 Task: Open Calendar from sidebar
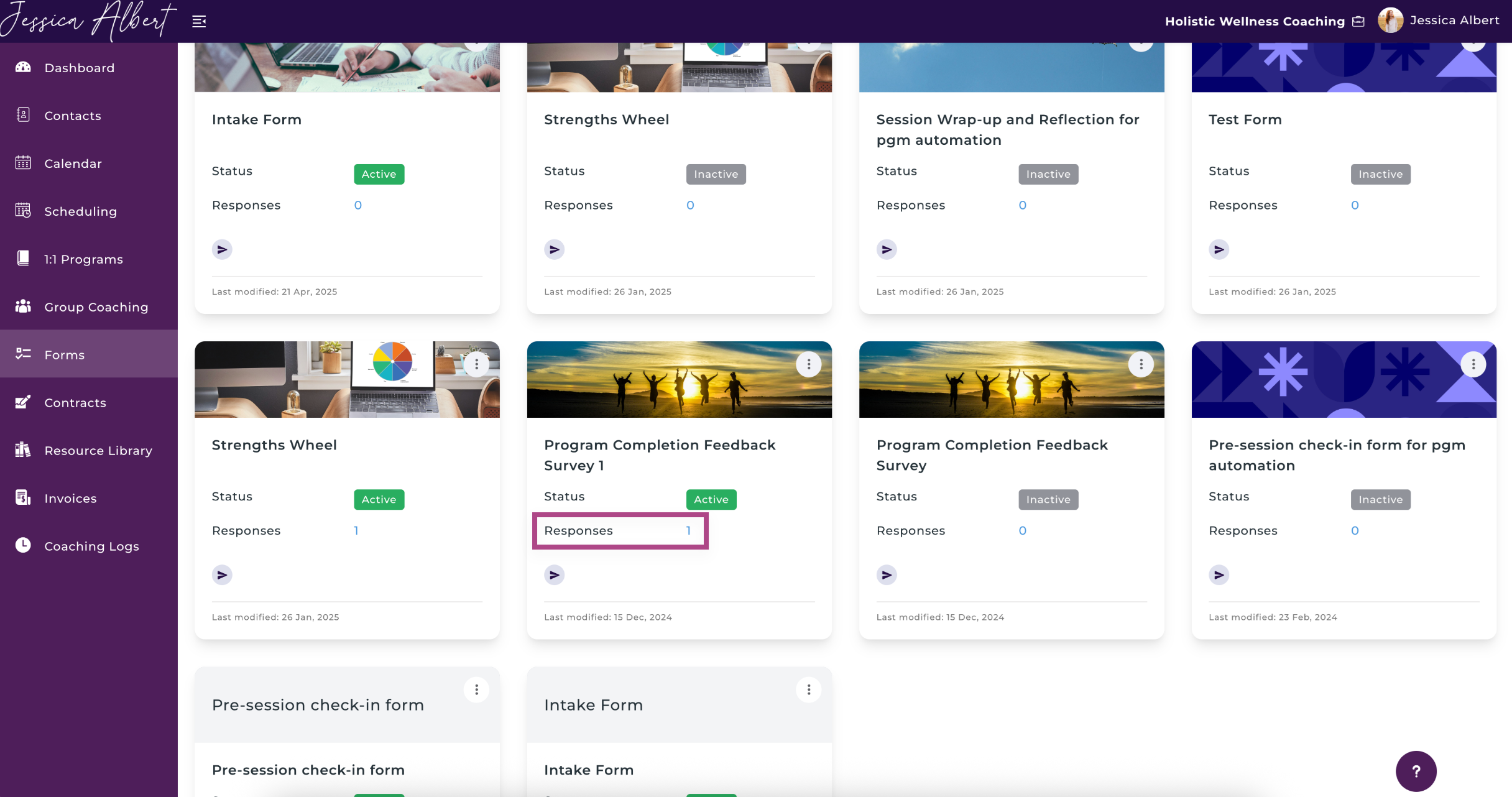click(89, 164)
